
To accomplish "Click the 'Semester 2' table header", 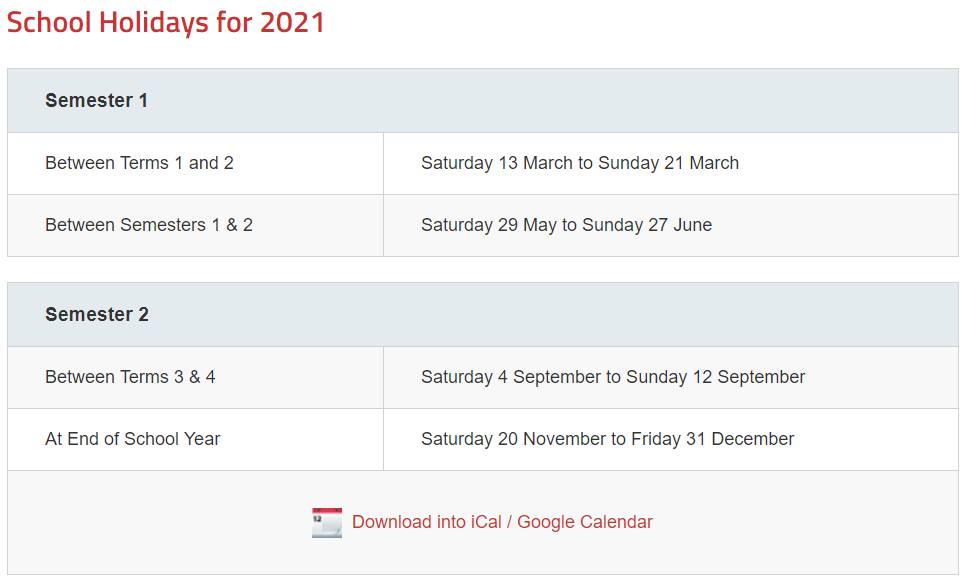I will click(97, 314).
